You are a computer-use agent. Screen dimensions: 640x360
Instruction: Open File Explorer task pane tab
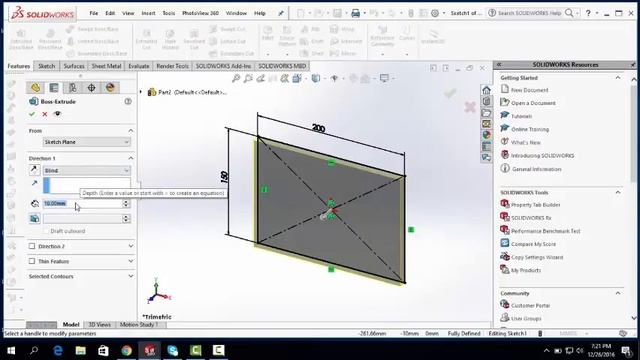[x=486, y=113]
